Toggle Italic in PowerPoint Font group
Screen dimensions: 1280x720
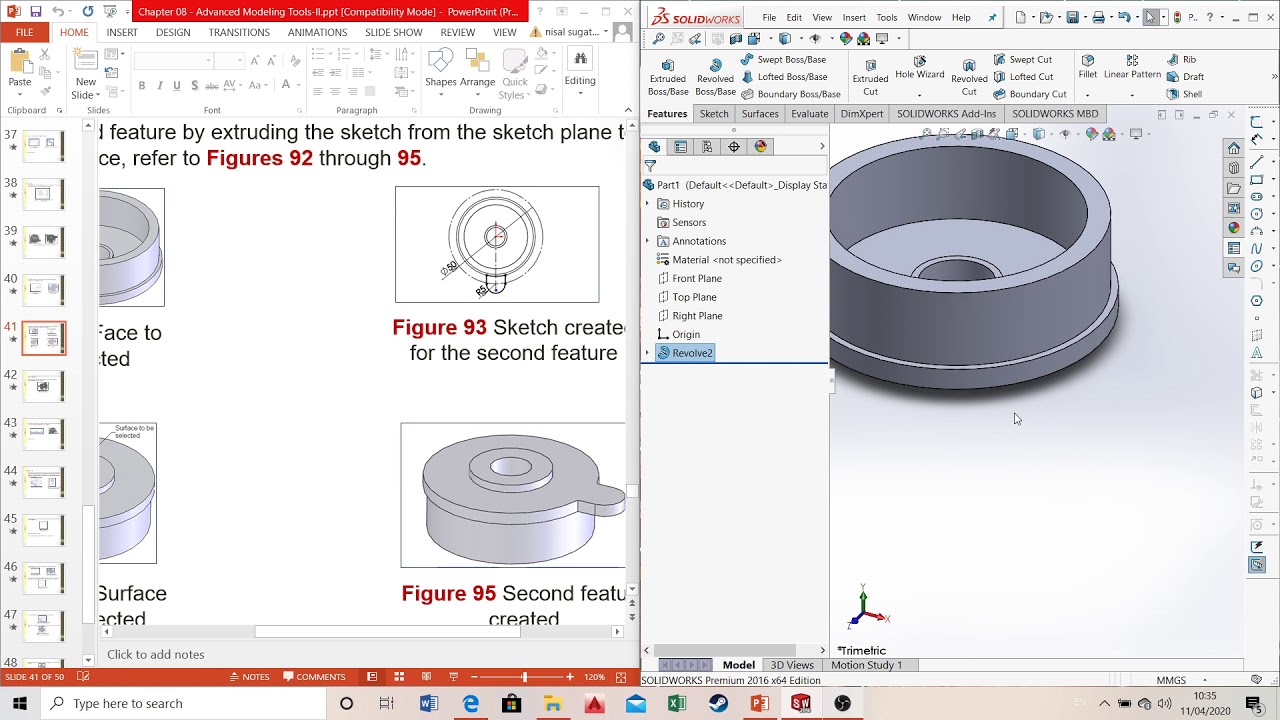tap(160, 86)
